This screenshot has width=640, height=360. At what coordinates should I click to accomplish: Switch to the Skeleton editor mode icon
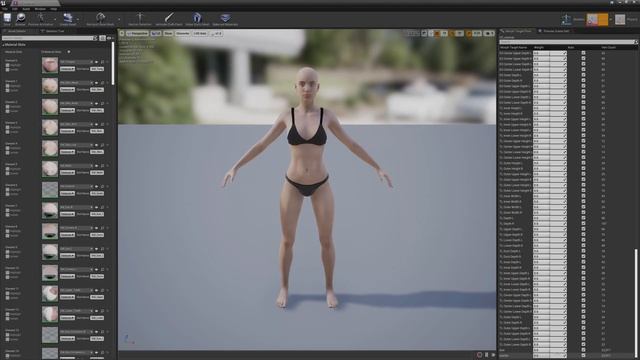pos(566,19)
